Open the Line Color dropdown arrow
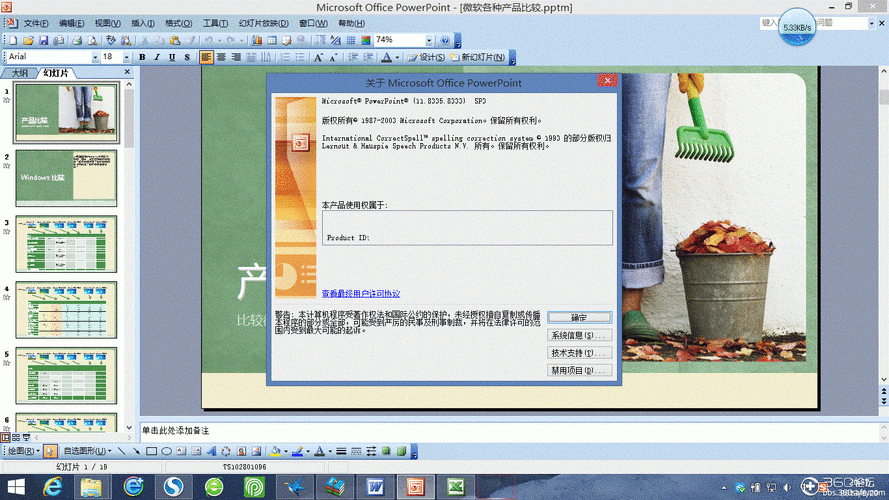 [308, 451]
